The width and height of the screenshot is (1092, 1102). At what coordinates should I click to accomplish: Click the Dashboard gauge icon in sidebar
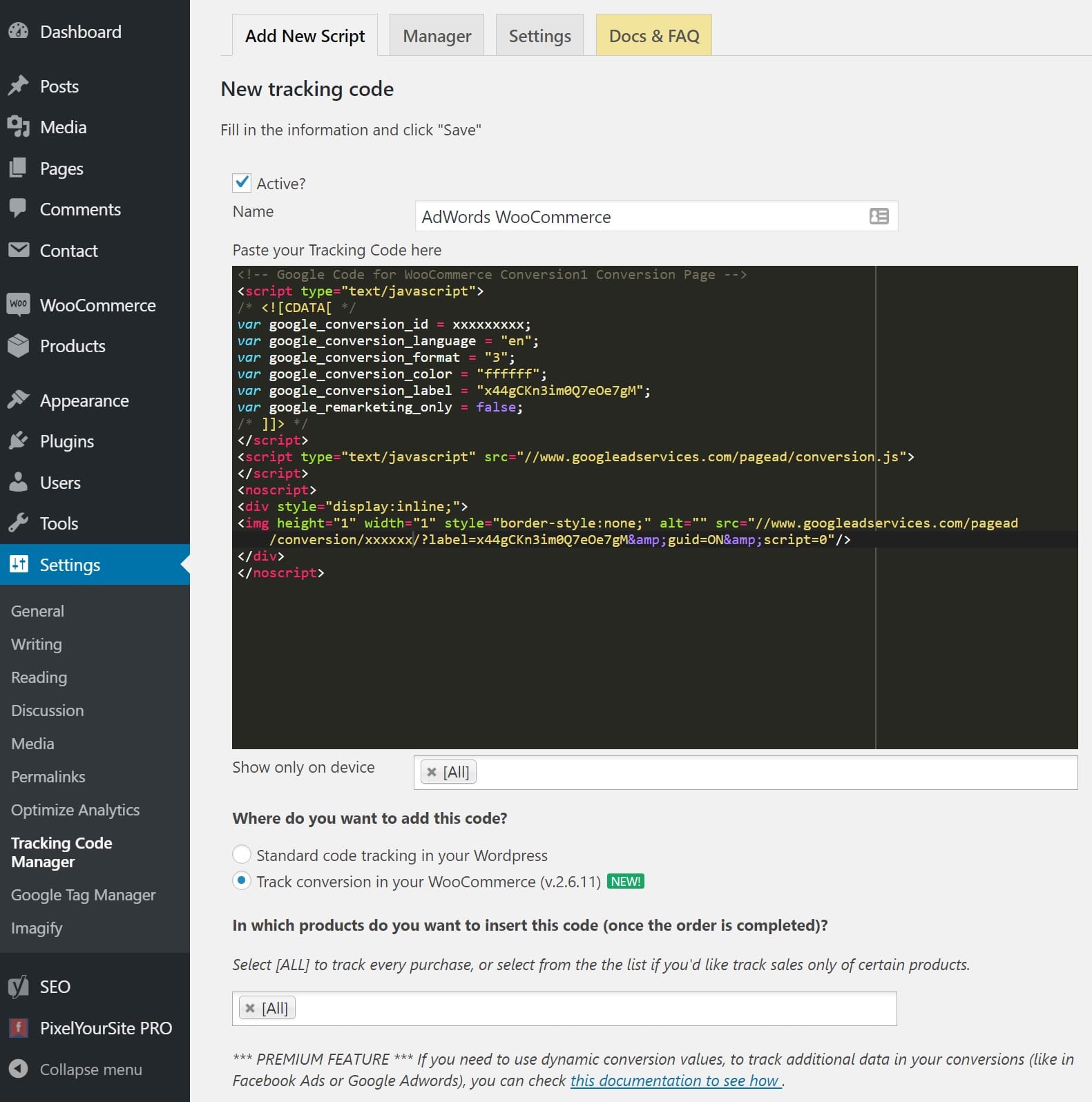(x=19, y=32)
